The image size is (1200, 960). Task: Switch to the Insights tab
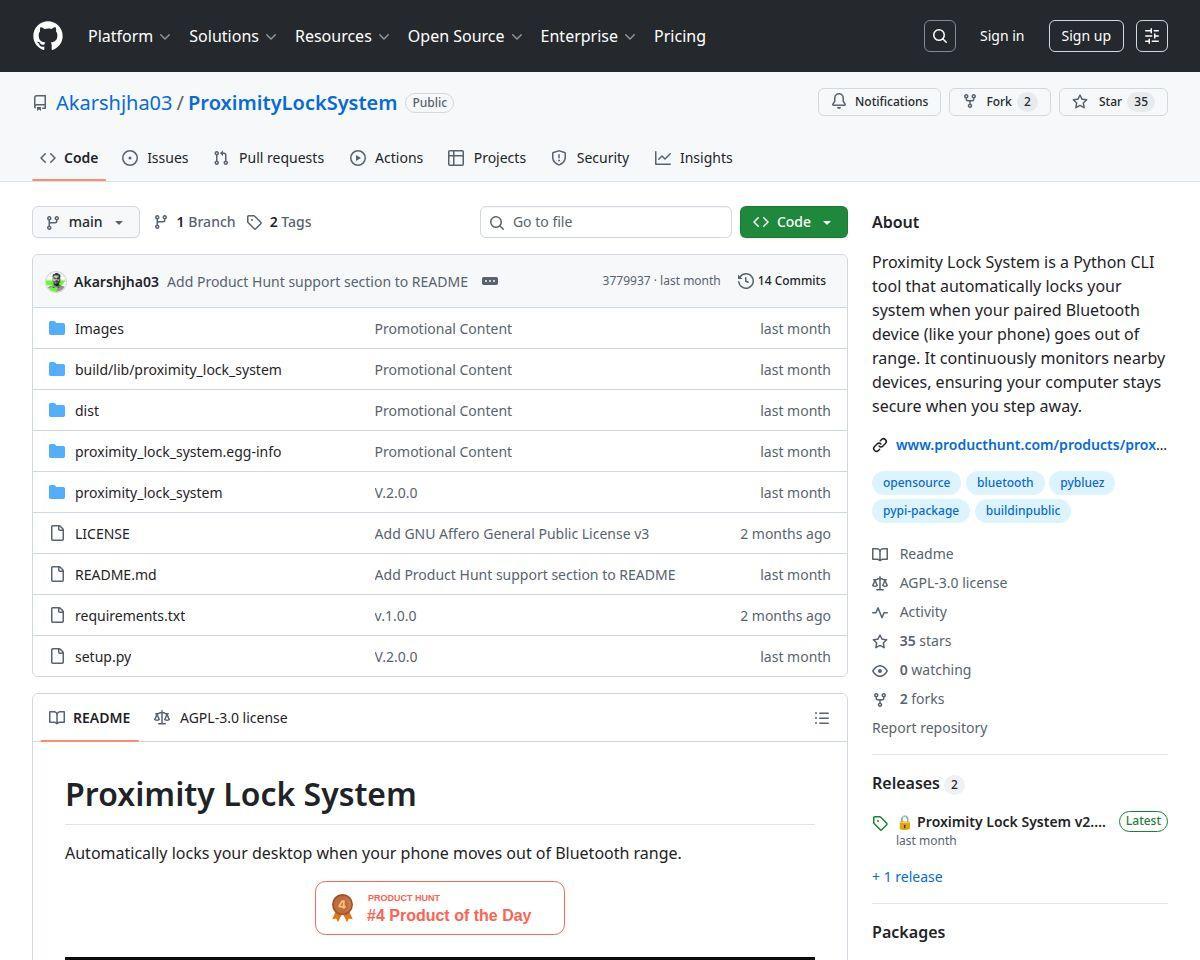[x=694, y=158]
